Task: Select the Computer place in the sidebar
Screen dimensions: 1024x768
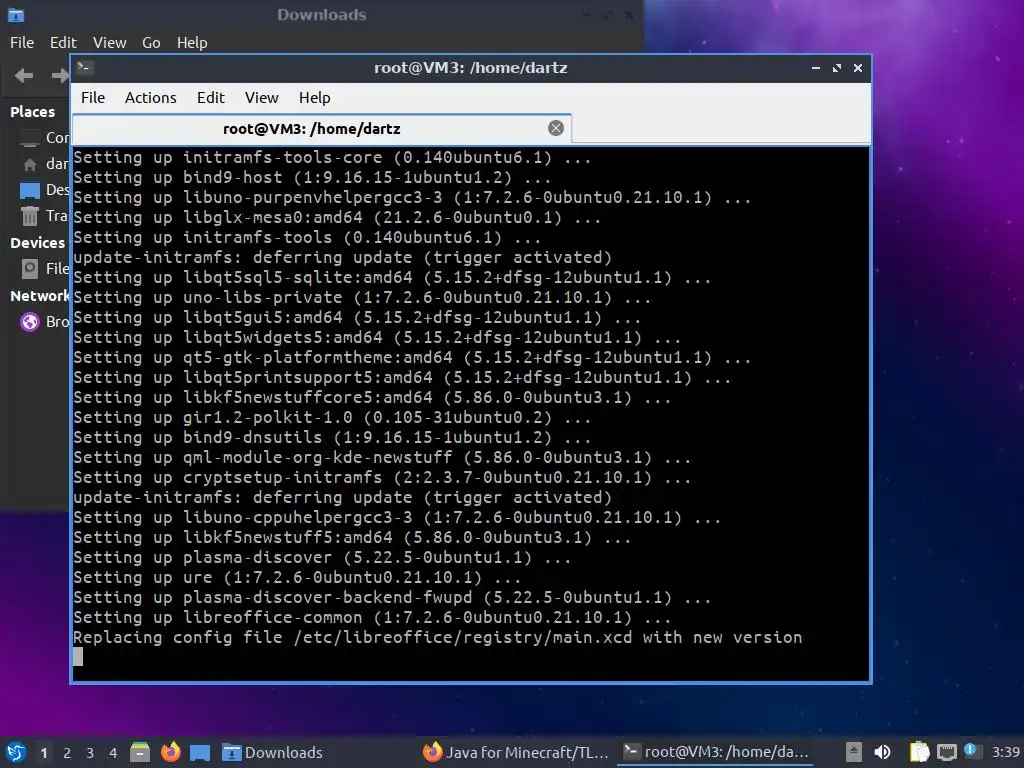Action: pos(43,138)
